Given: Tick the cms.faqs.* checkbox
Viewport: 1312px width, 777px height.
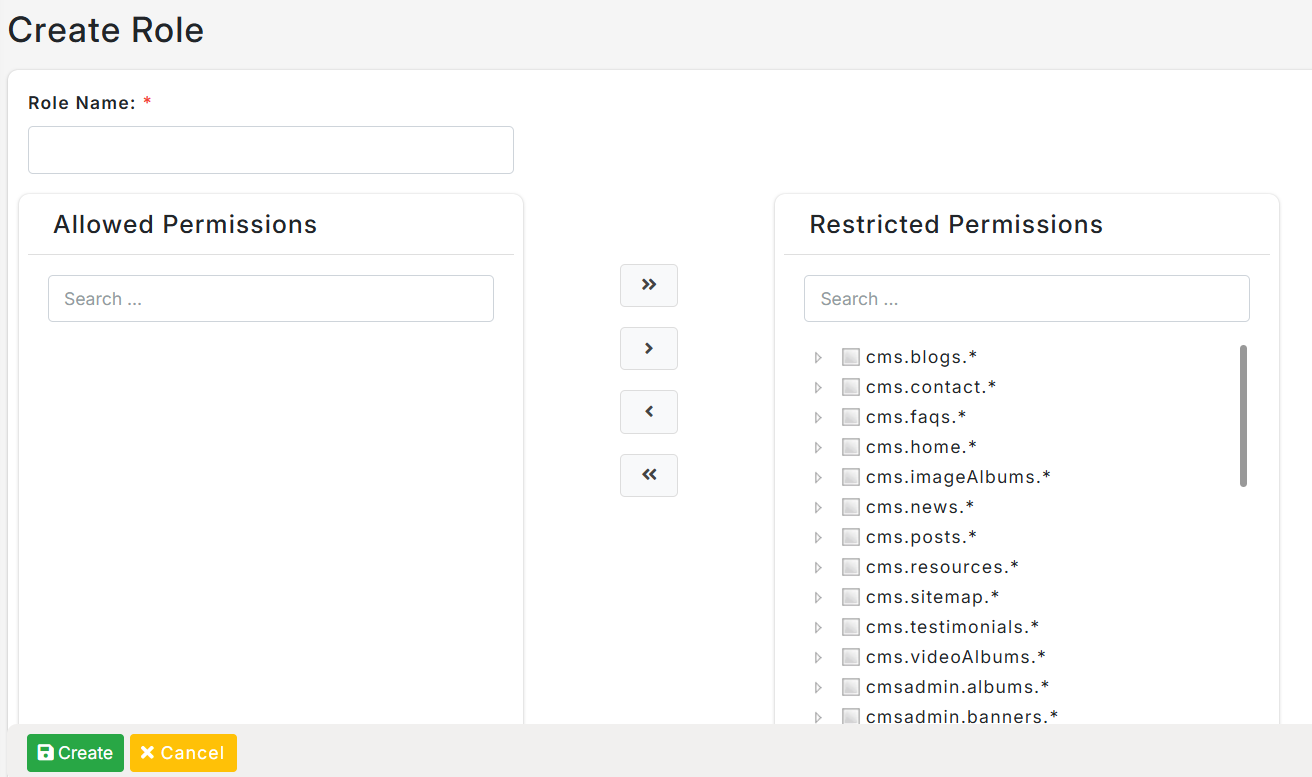Looking at the screenshot, I should coord(851,417).
